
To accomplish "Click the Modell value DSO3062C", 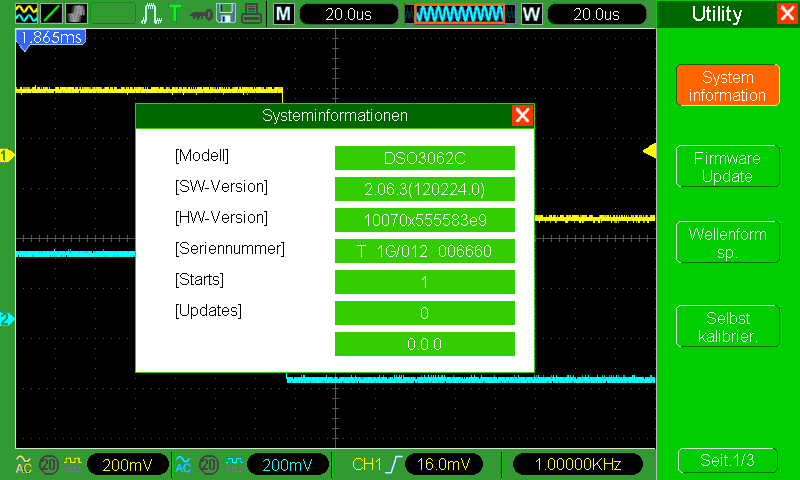I will pyautogui.click(x=424, y=158).
